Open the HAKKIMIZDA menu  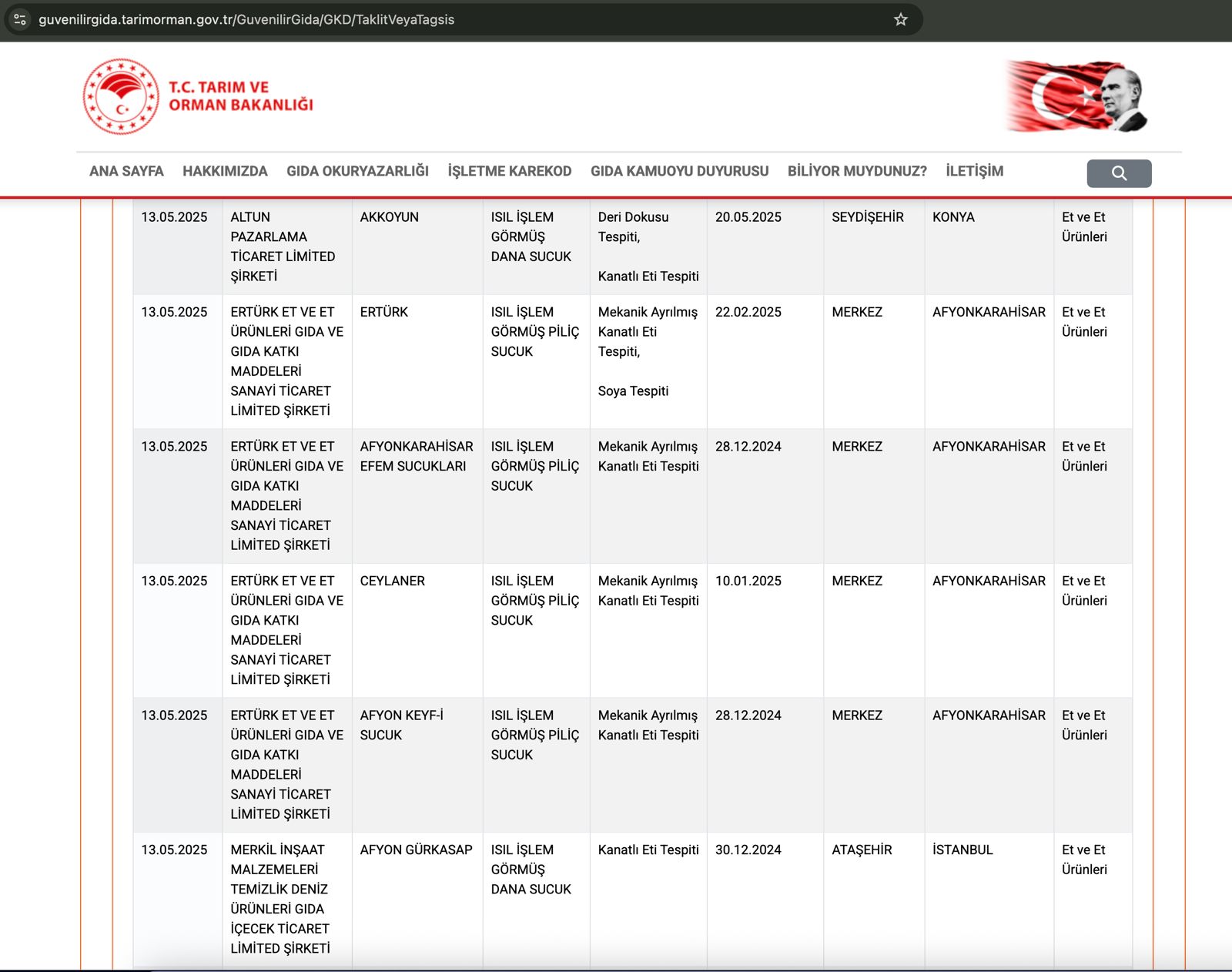coord(225,171)
